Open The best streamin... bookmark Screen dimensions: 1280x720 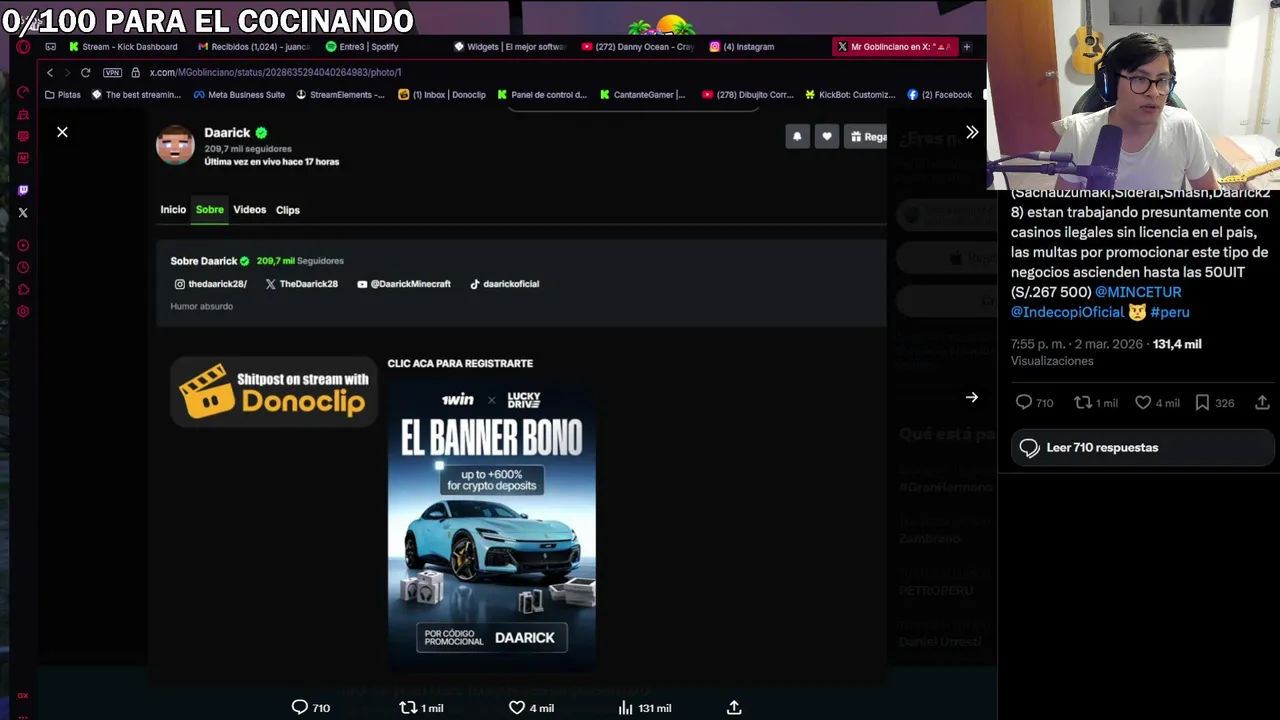tap(136, 94)
